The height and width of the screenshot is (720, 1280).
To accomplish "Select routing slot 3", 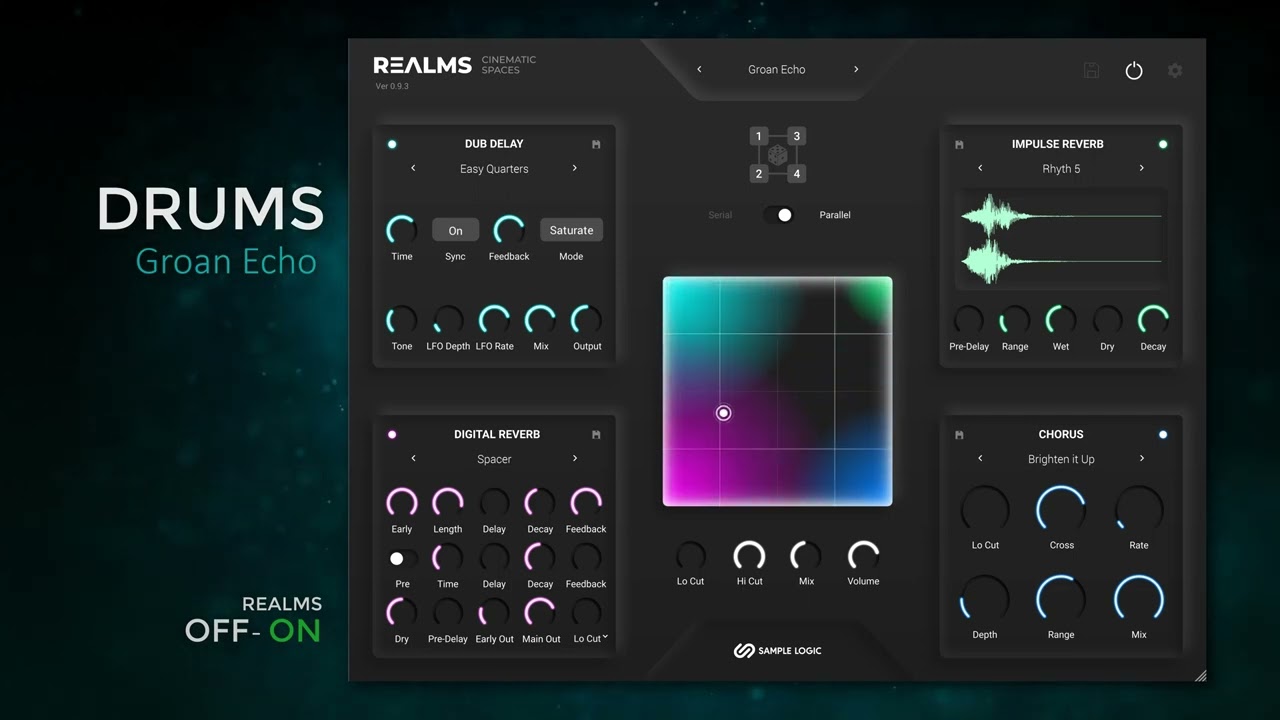I will click(796, 136).
